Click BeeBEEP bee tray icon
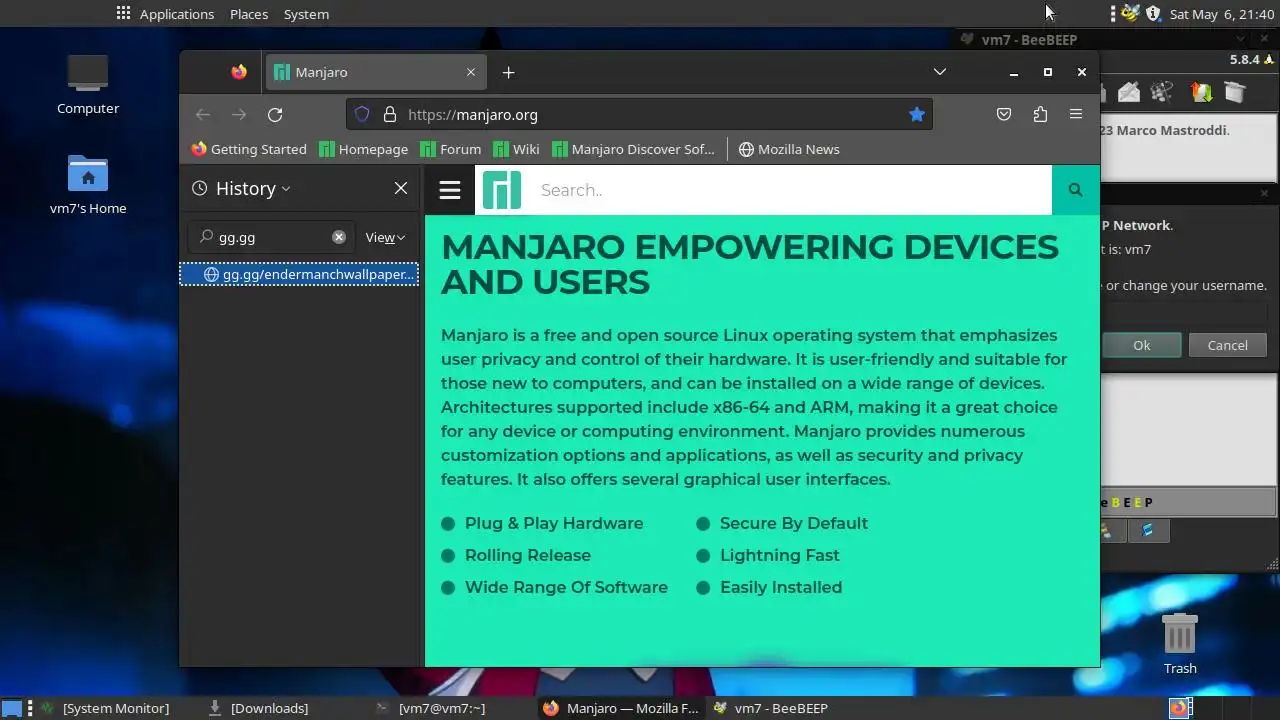1280x720 pixels. tap(1130, 13)
